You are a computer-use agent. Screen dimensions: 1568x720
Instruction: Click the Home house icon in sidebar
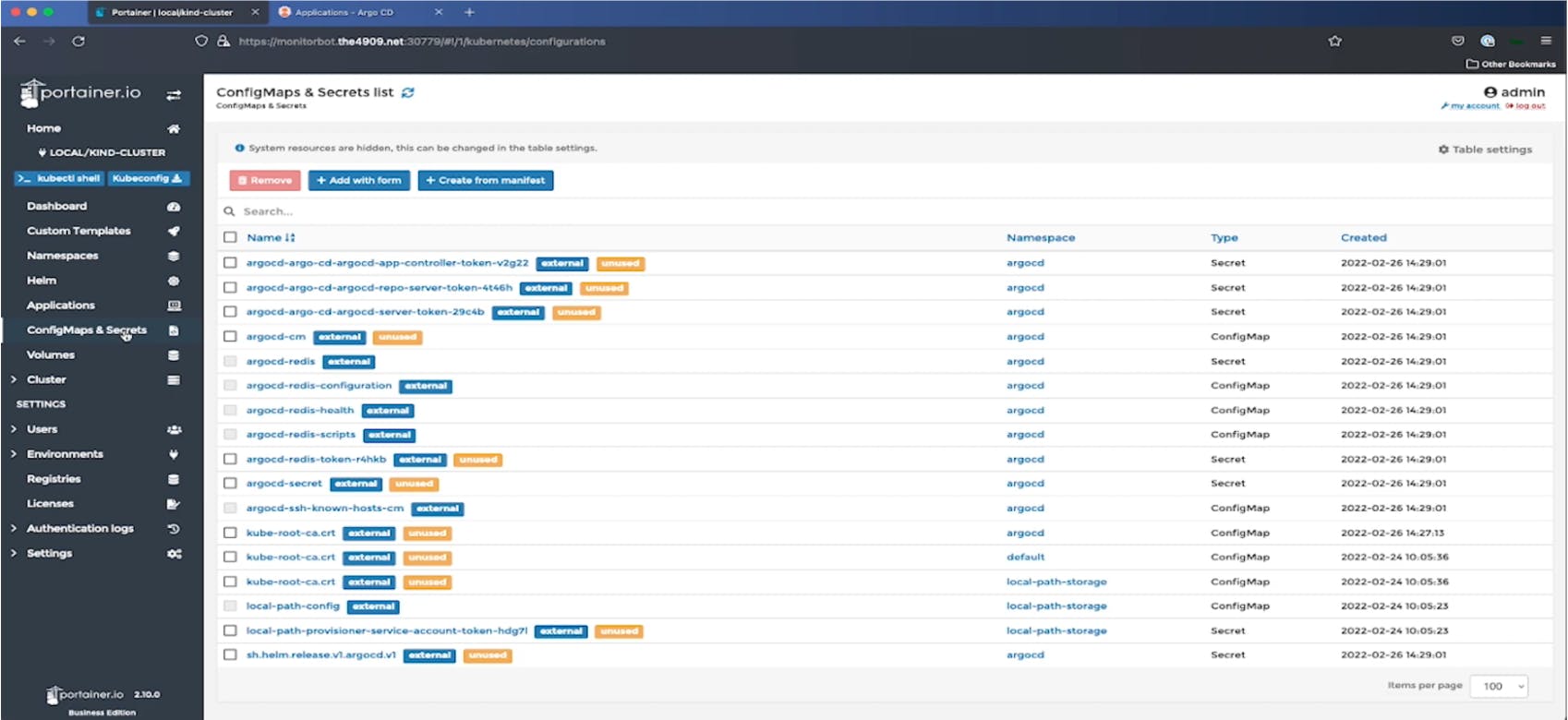pos(174,129)
